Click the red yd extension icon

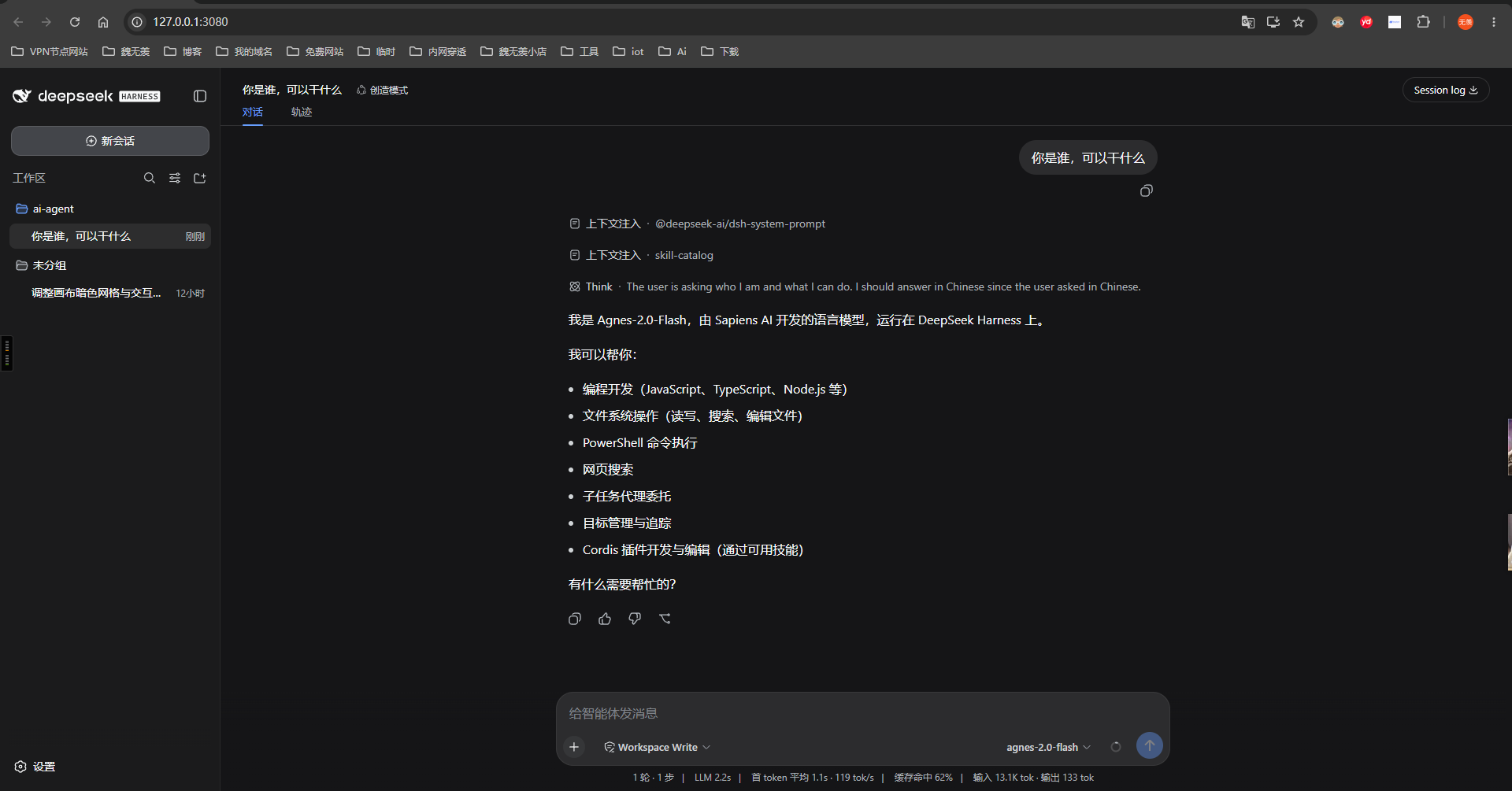[1366, 22]
